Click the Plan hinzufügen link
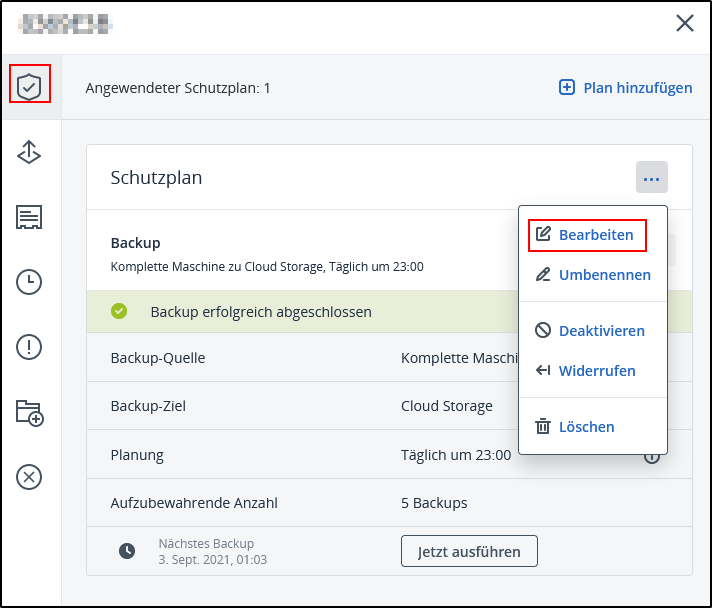The height and width of the screenshot is (608, 712). [x=625, y=88]
